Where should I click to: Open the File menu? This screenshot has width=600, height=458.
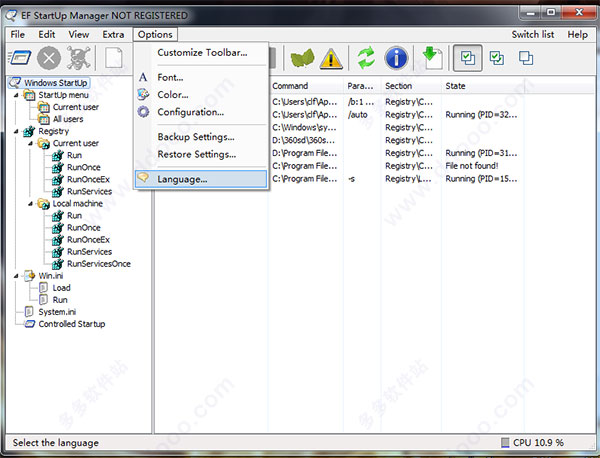point(18,34)
